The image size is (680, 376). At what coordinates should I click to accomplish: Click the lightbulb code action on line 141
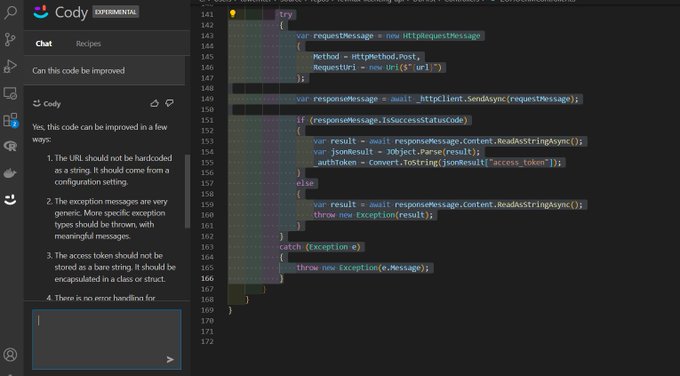coord(232,14)
